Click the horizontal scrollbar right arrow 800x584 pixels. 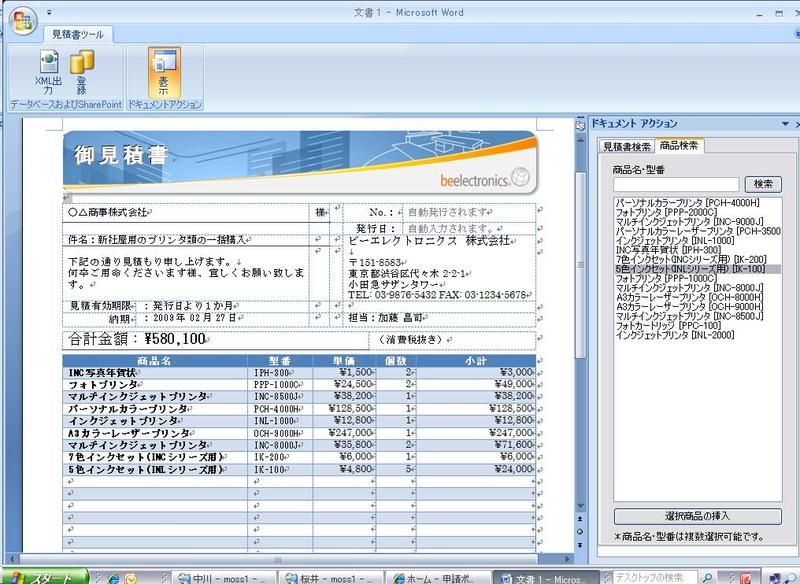pos(567,560)
